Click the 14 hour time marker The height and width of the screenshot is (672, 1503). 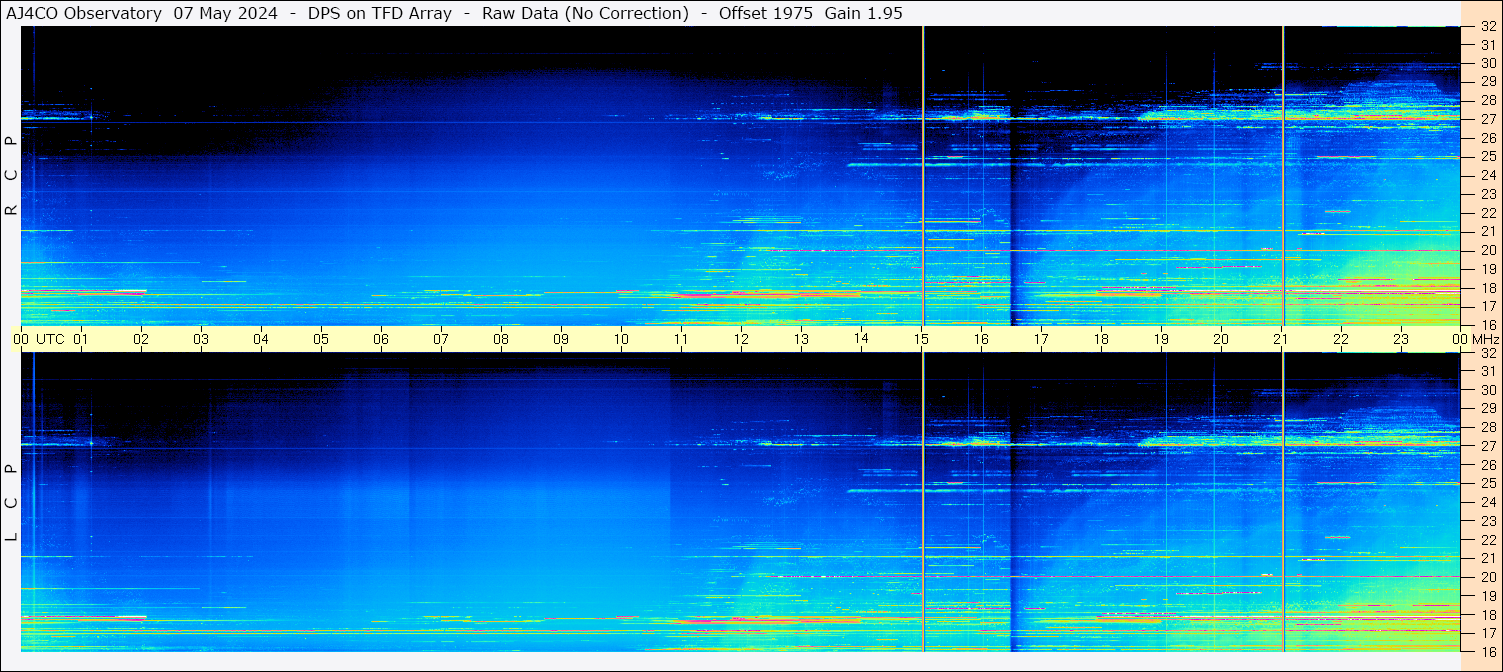(861, 339)
